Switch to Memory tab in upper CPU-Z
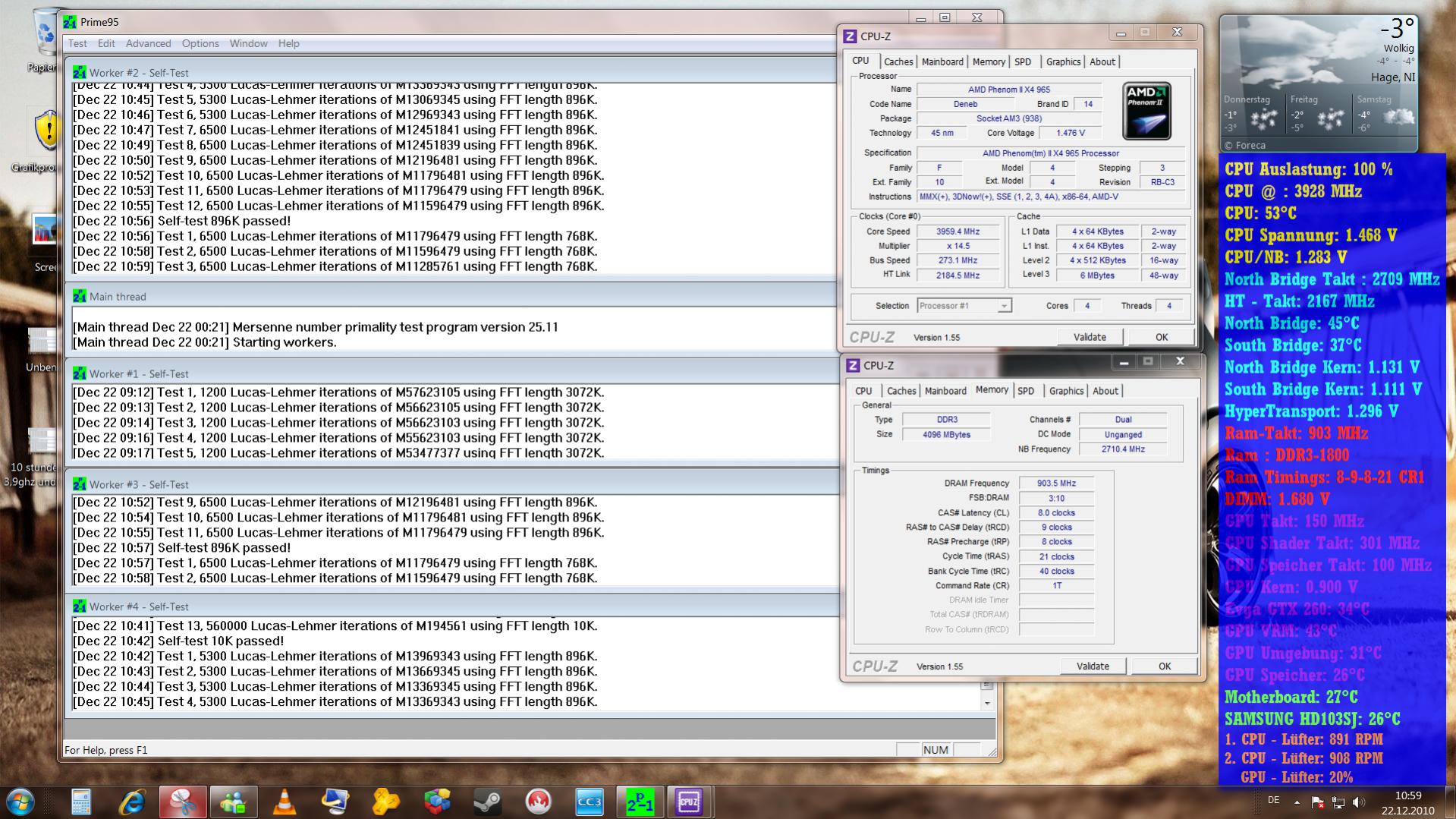 click(989, 62)
